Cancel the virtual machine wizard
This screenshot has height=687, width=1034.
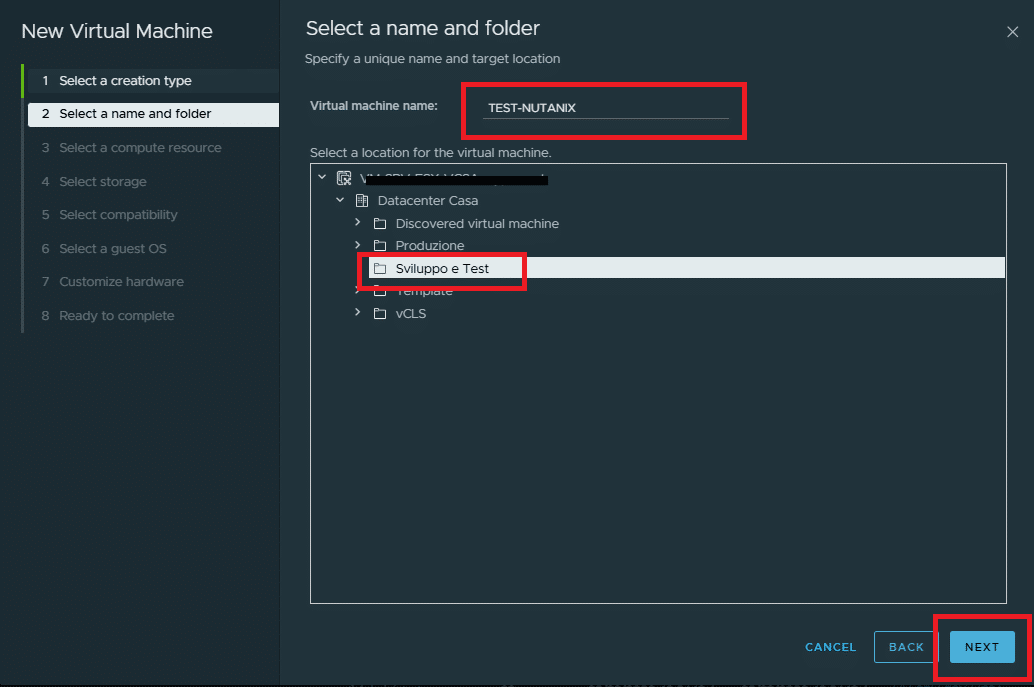pos(830,647)
